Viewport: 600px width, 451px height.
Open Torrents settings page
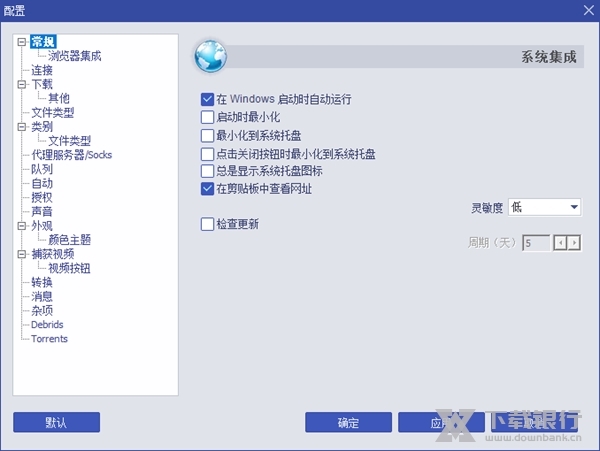click(x=49, y=339)
